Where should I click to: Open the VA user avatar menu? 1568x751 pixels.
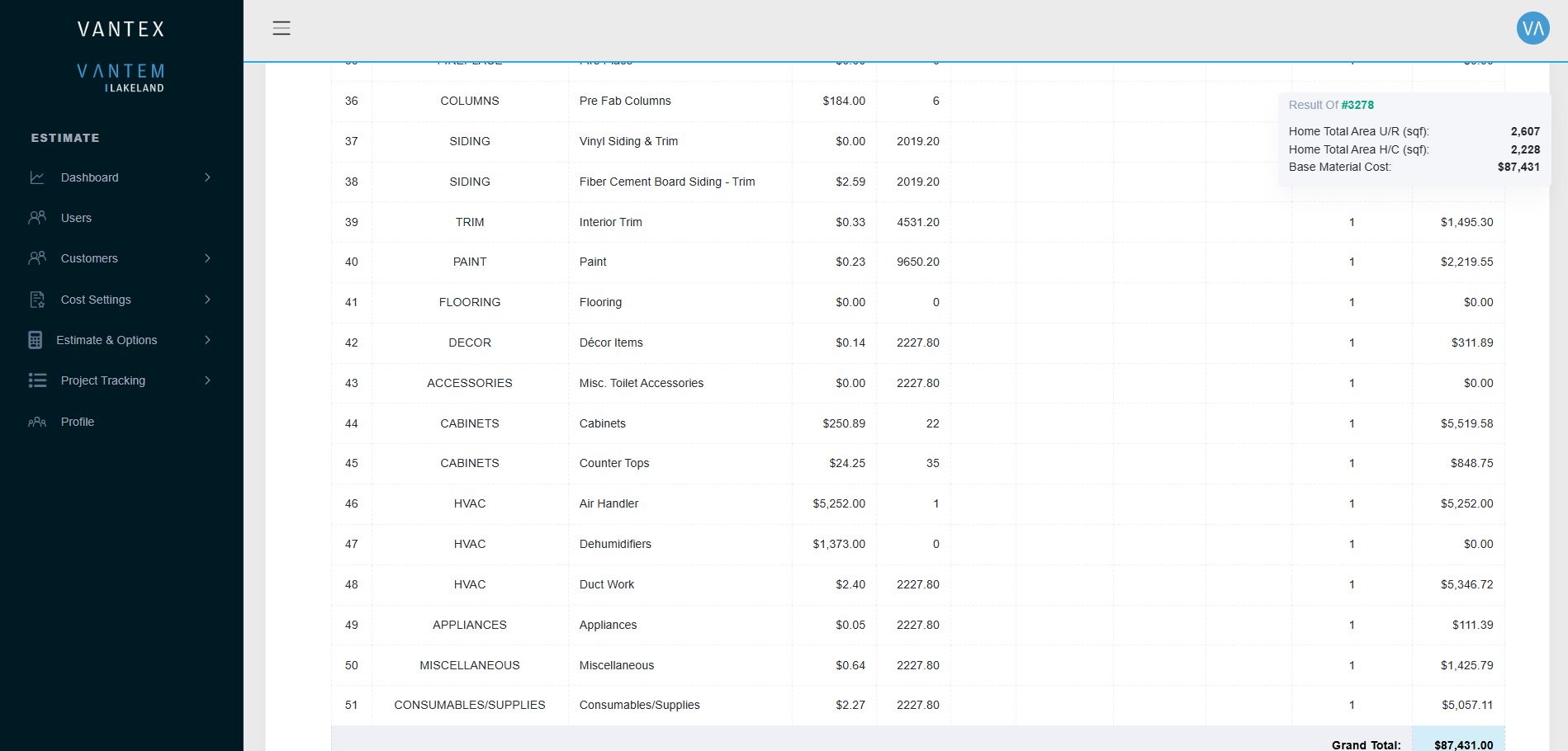coord(1532,28)
